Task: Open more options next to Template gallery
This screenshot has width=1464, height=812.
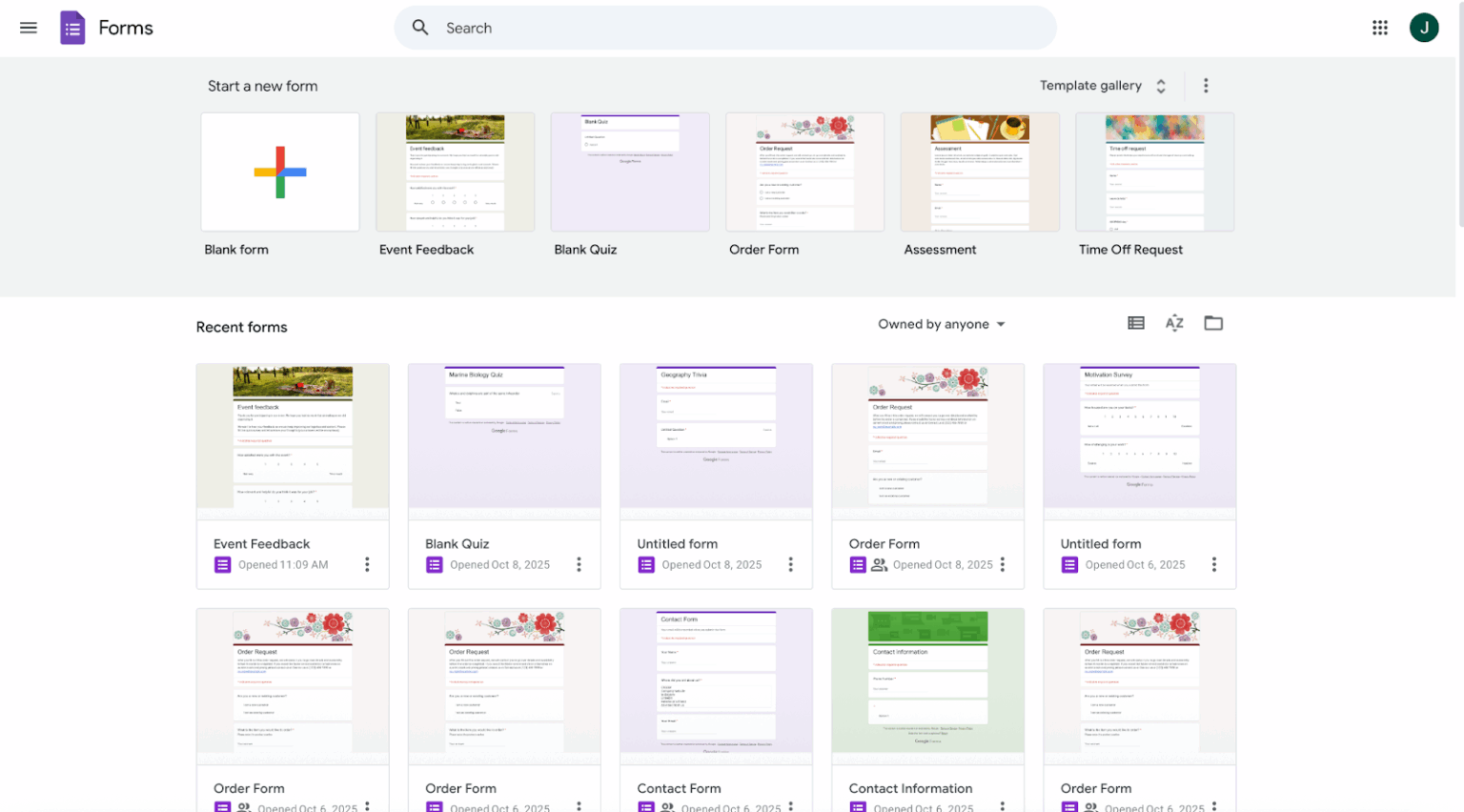Action: (1206, 85)
